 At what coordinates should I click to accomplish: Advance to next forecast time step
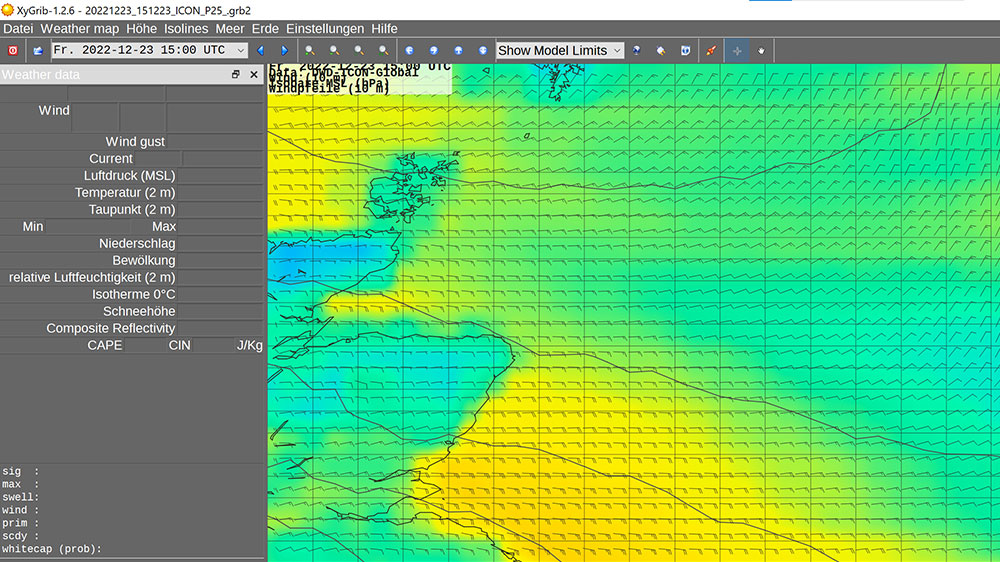point(284,50)
